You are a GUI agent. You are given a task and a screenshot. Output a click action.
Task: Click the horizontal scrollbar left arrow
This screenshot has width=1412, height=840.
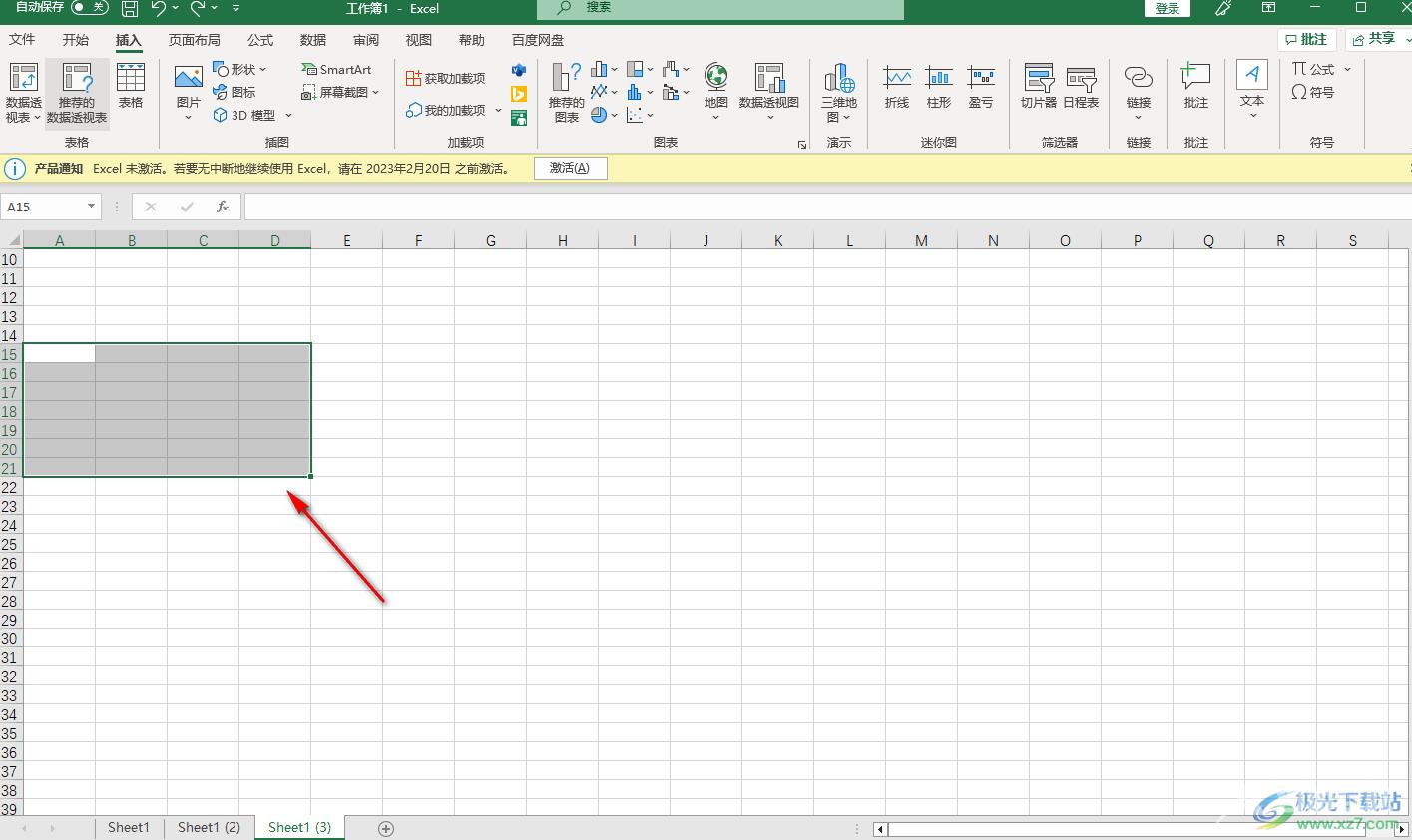[x=880, y=829]
